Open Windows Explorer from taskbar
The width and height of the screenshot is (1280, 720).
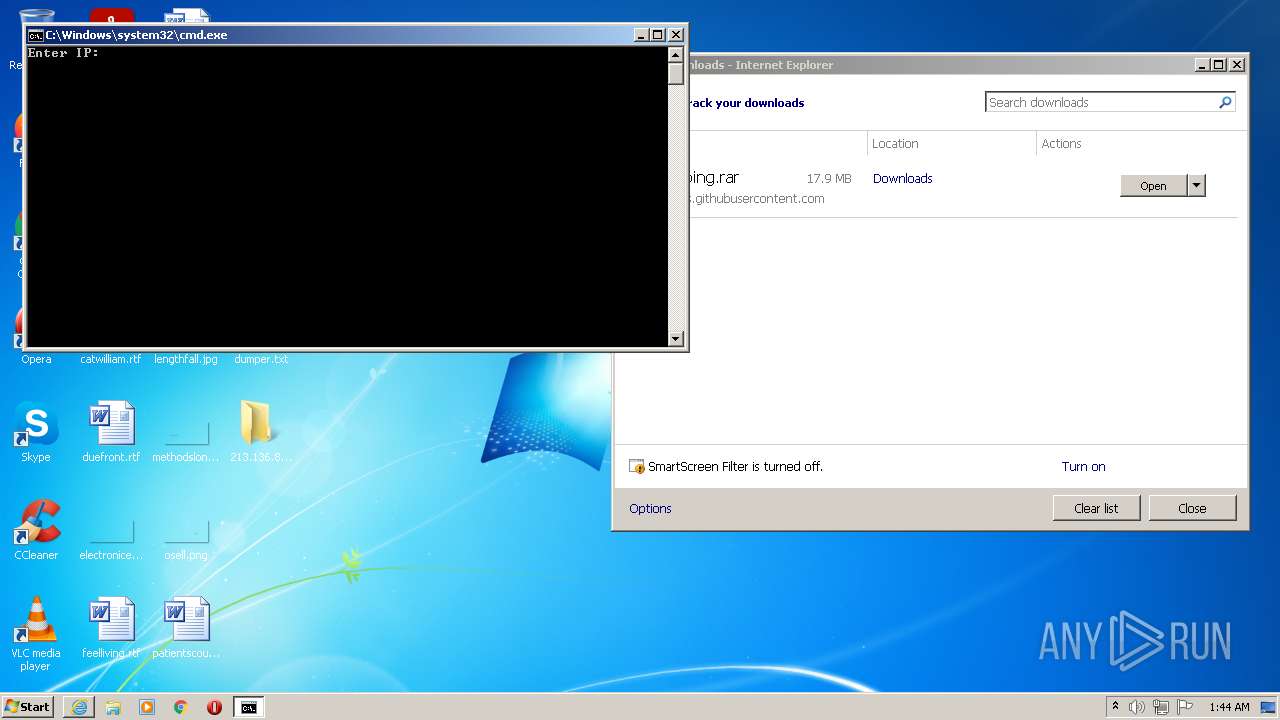tap(113, 707)
